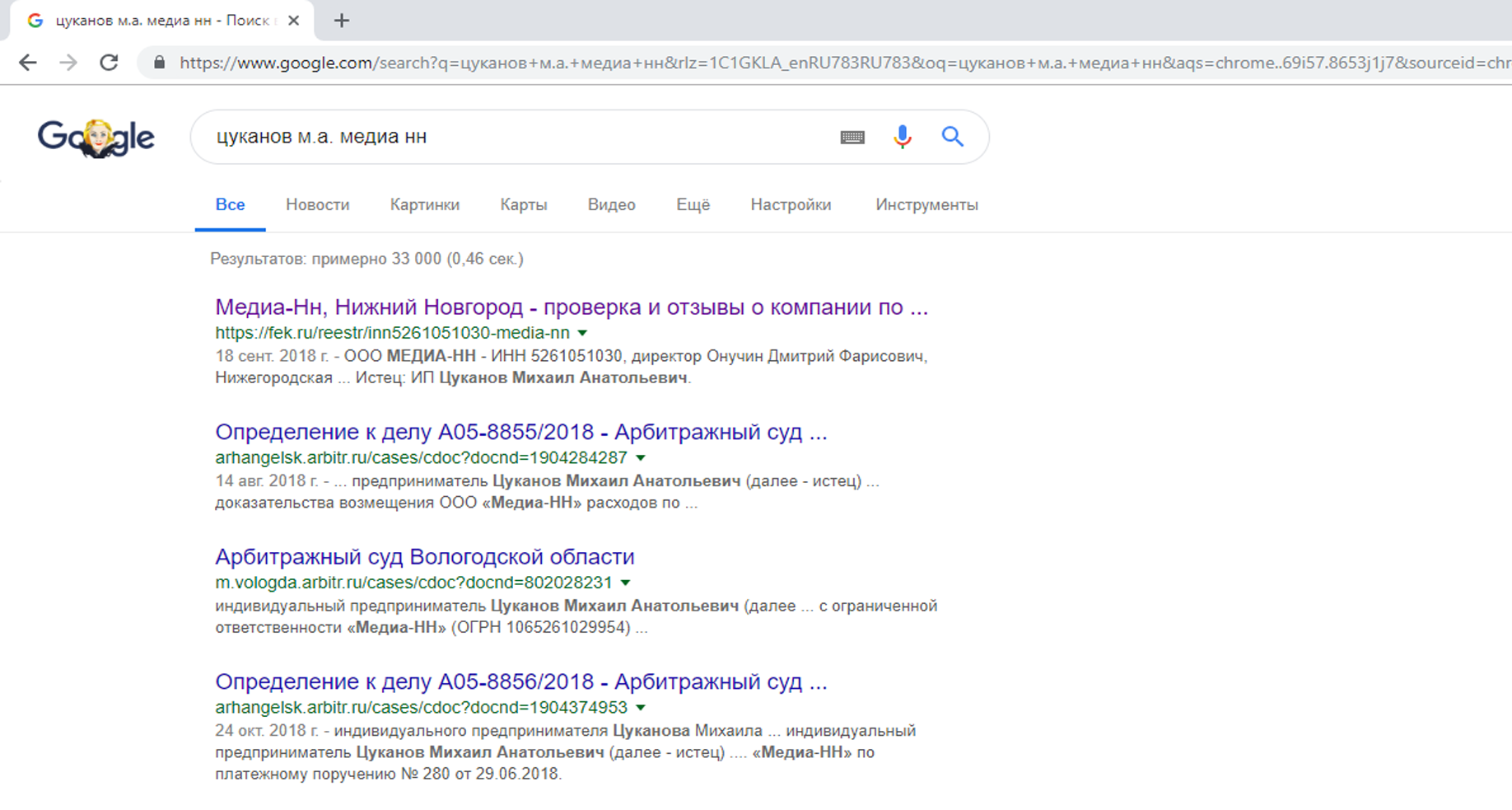Expand dropdown arrow next to fek.ru URL
Screen dimensions: 1512x810
pos(583,333)
